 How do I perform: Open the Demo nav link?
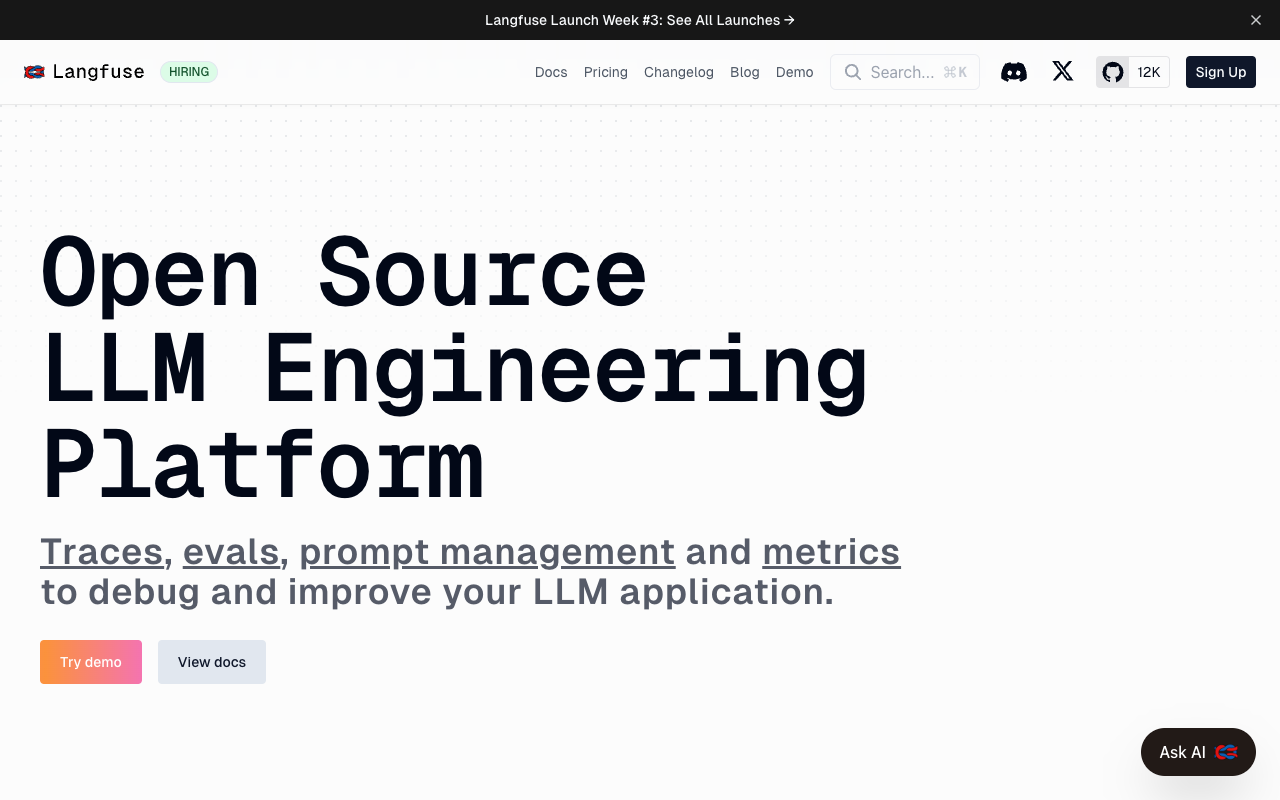point(795,72)
